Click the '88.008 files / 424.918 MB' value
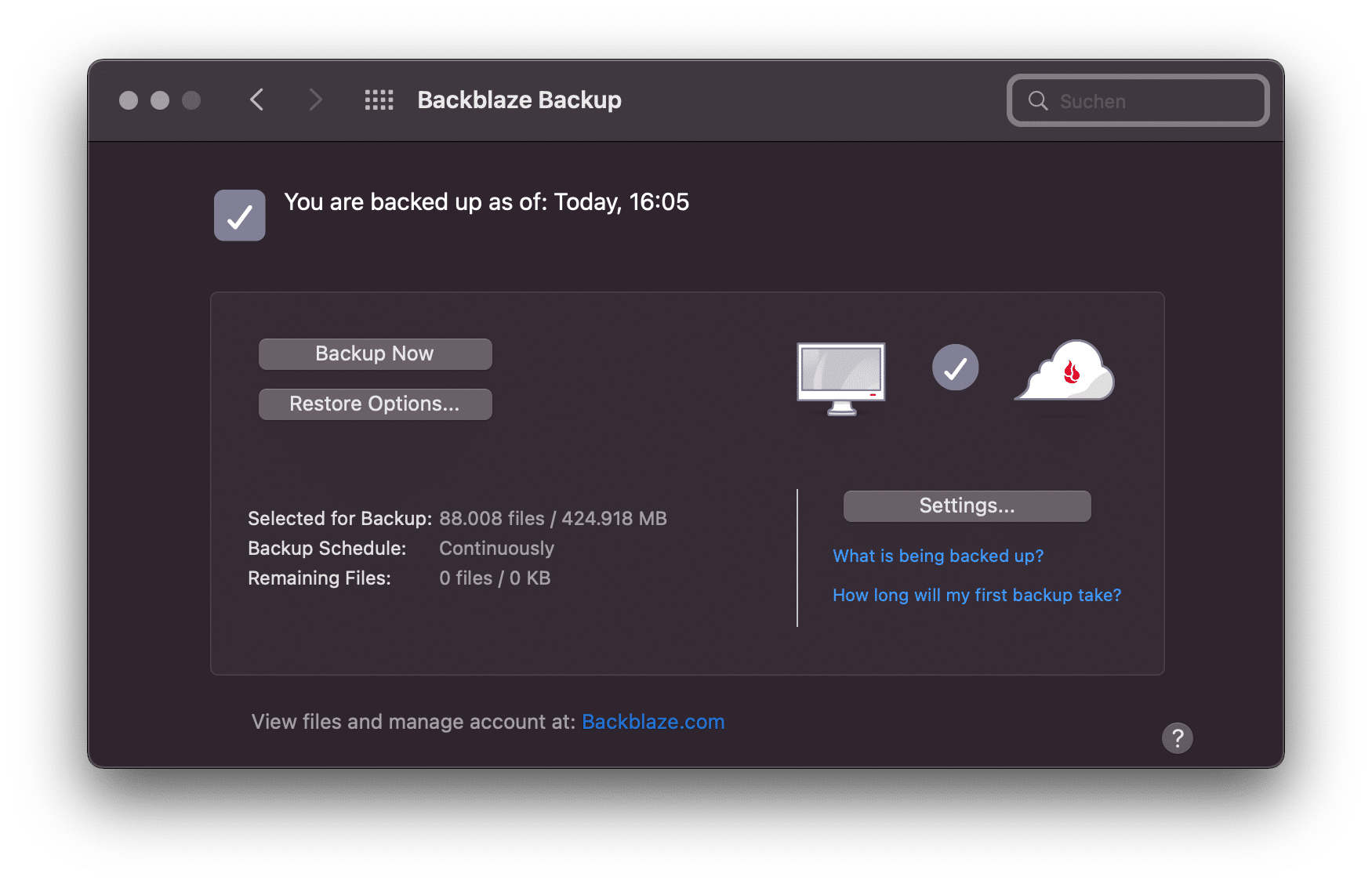 (553, 518)
